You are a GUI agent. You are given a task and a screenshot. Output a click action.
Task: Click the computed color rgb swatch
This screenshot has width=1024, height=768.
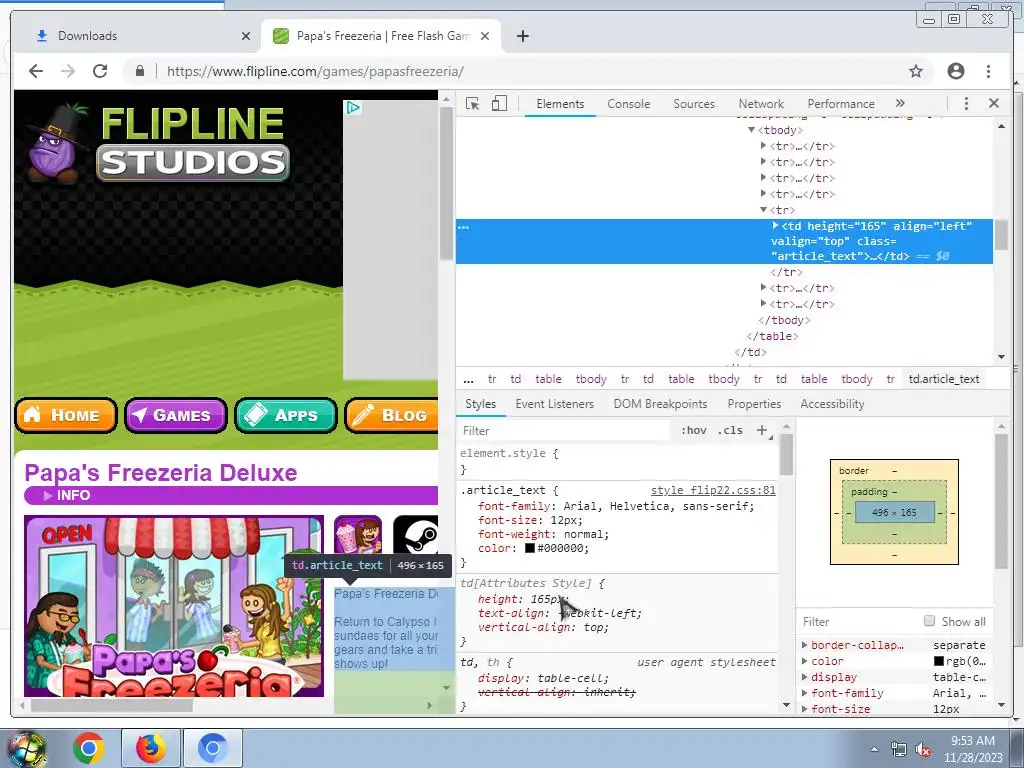[938, 661]
